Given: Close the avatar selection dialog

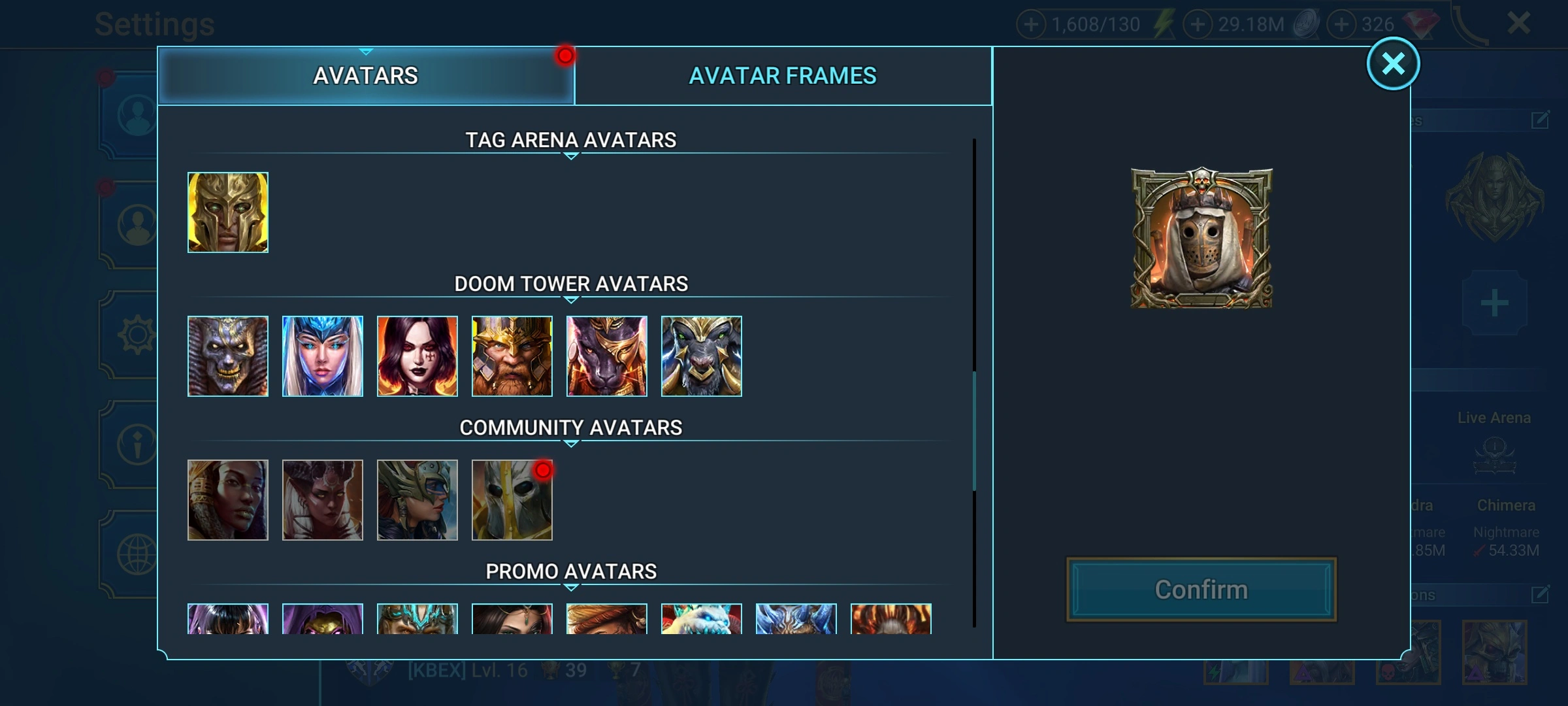Looking at the screenshot, I should (1393, 63).
